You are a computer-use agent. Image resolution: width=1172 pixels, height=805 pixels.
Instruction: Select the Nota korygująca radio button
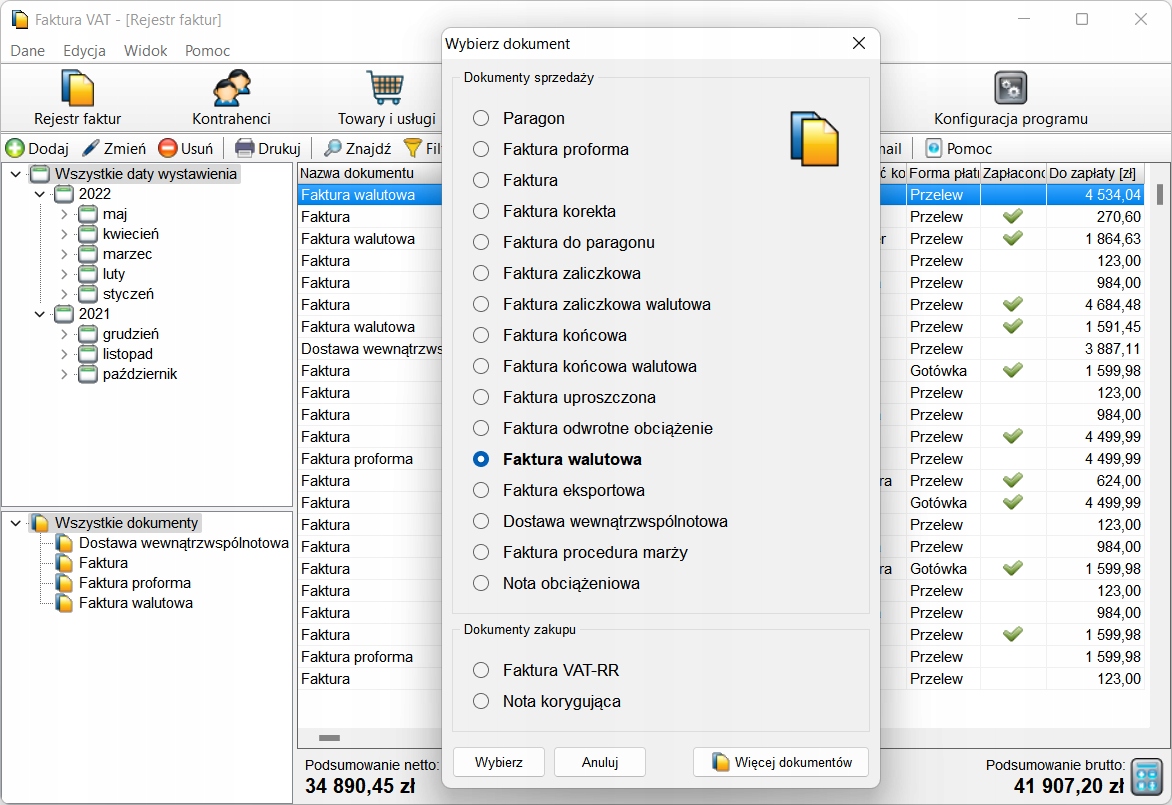481,701
